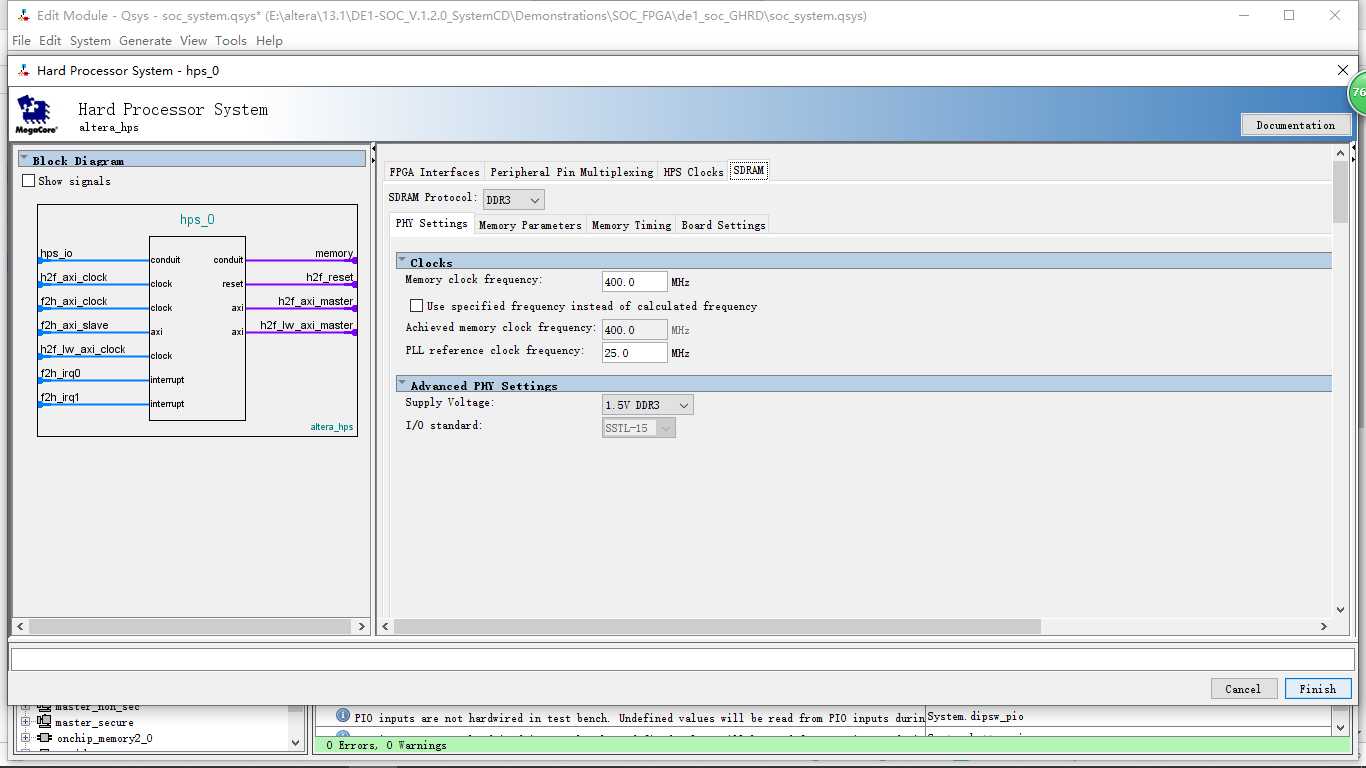This screenshot has height=768, width=1366.
Task: Click the master_secure component icon
Action: (44, 722)
